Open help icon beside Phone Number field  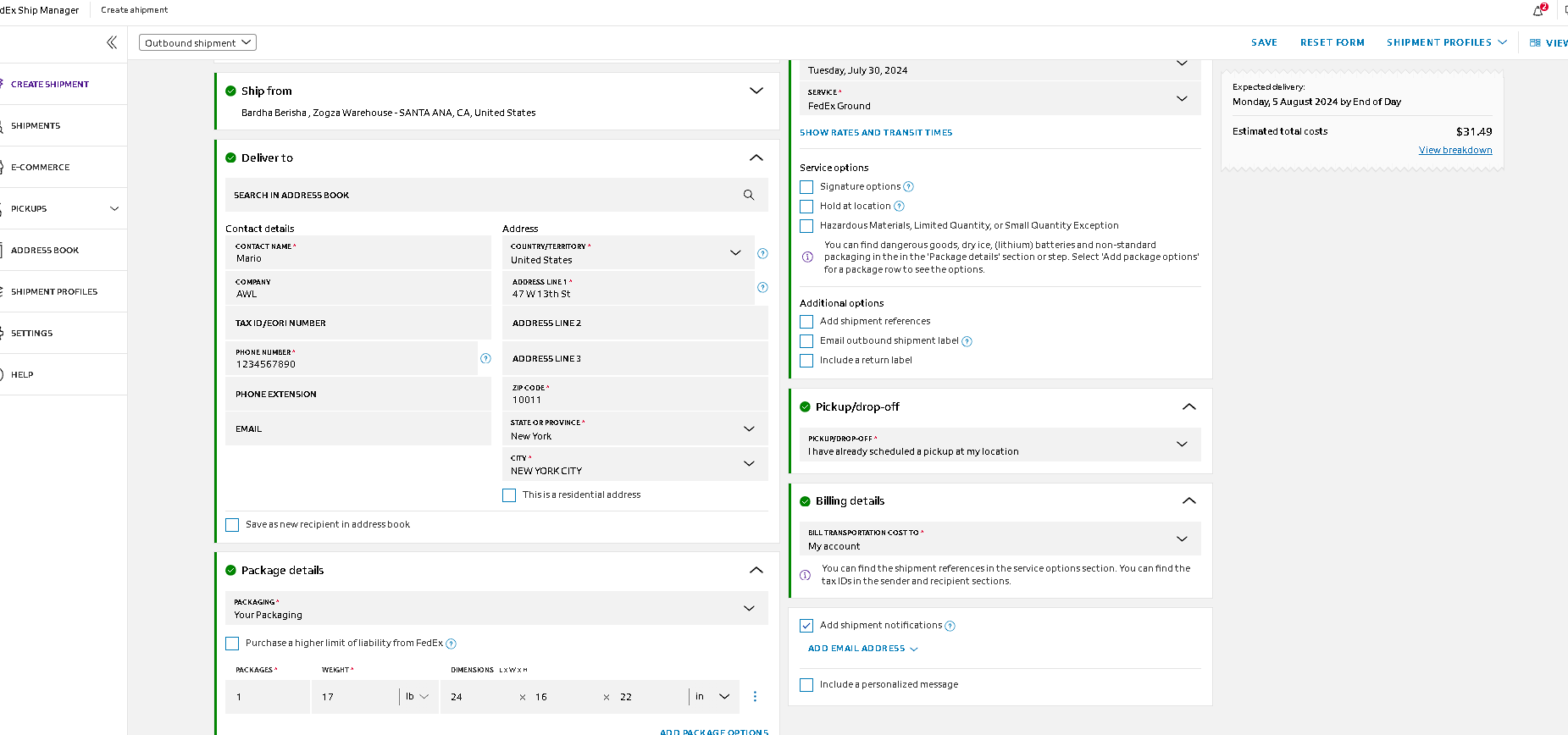(x=485, y=358)
